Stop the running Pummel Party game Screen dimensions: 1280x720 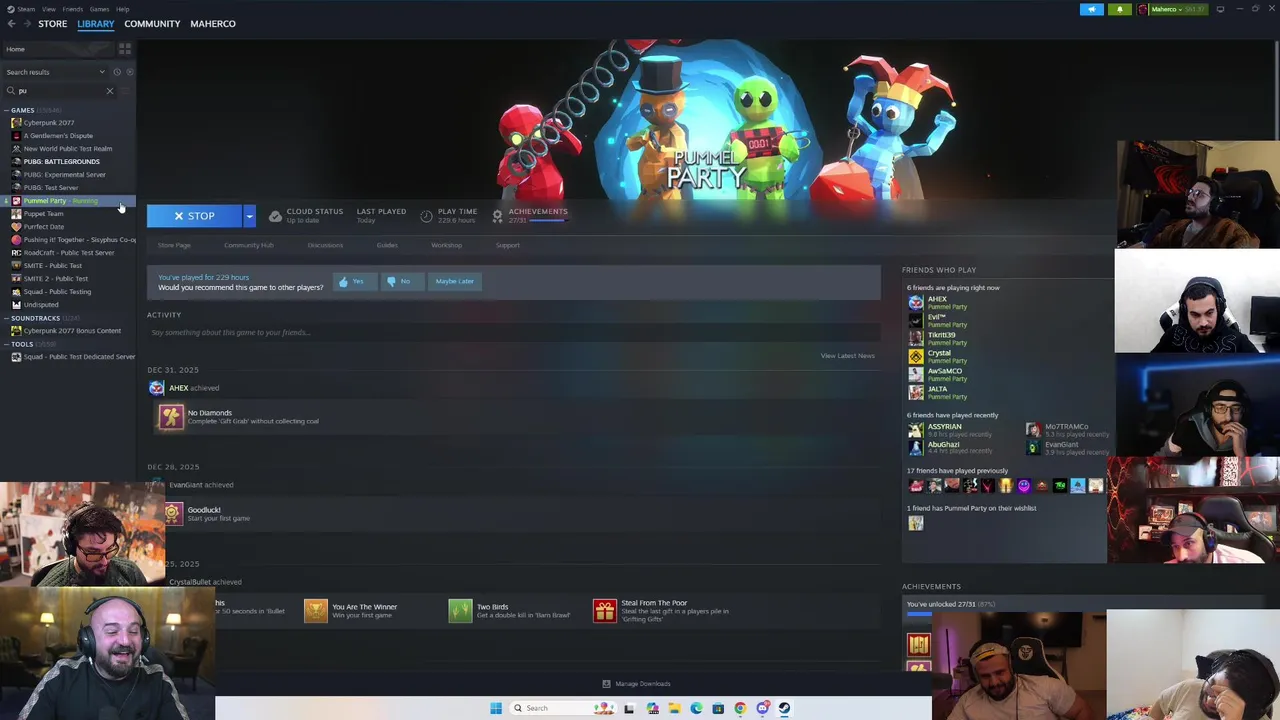[194, 216]
